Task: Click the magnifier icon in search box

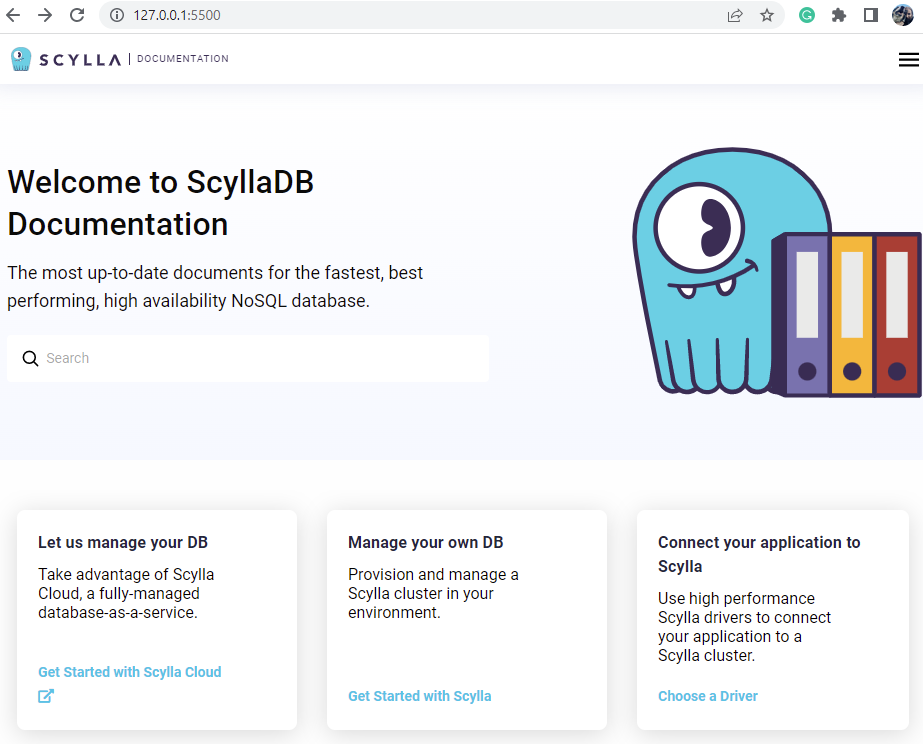Action: pos(30,358)
